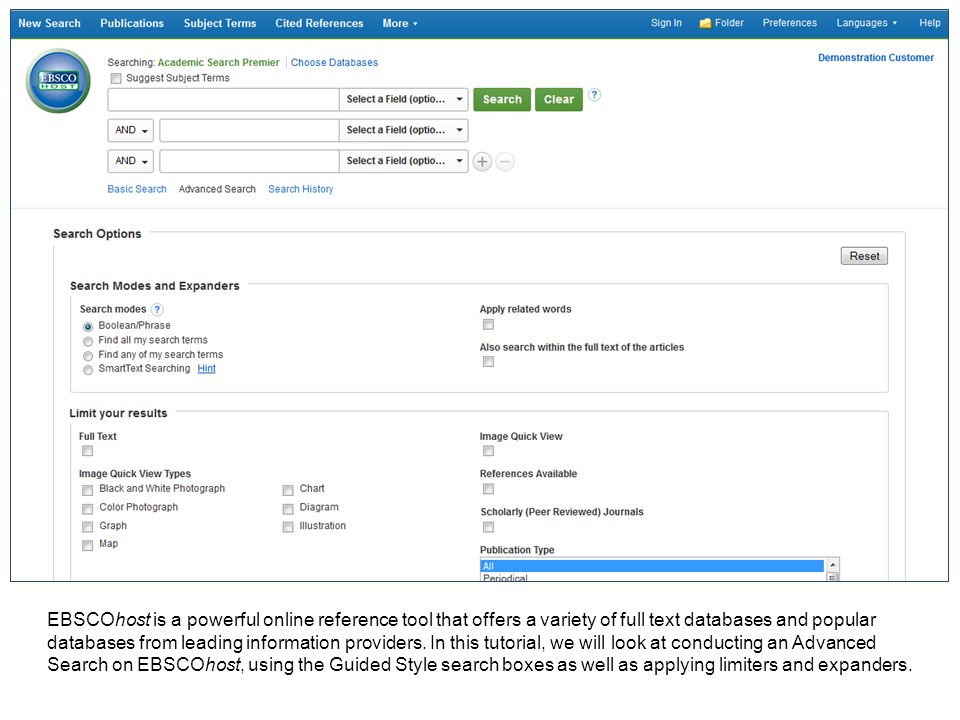Viewport: 960px width, 720px height.
Task: Click Sign In
Action: click(x=666, y=23)
